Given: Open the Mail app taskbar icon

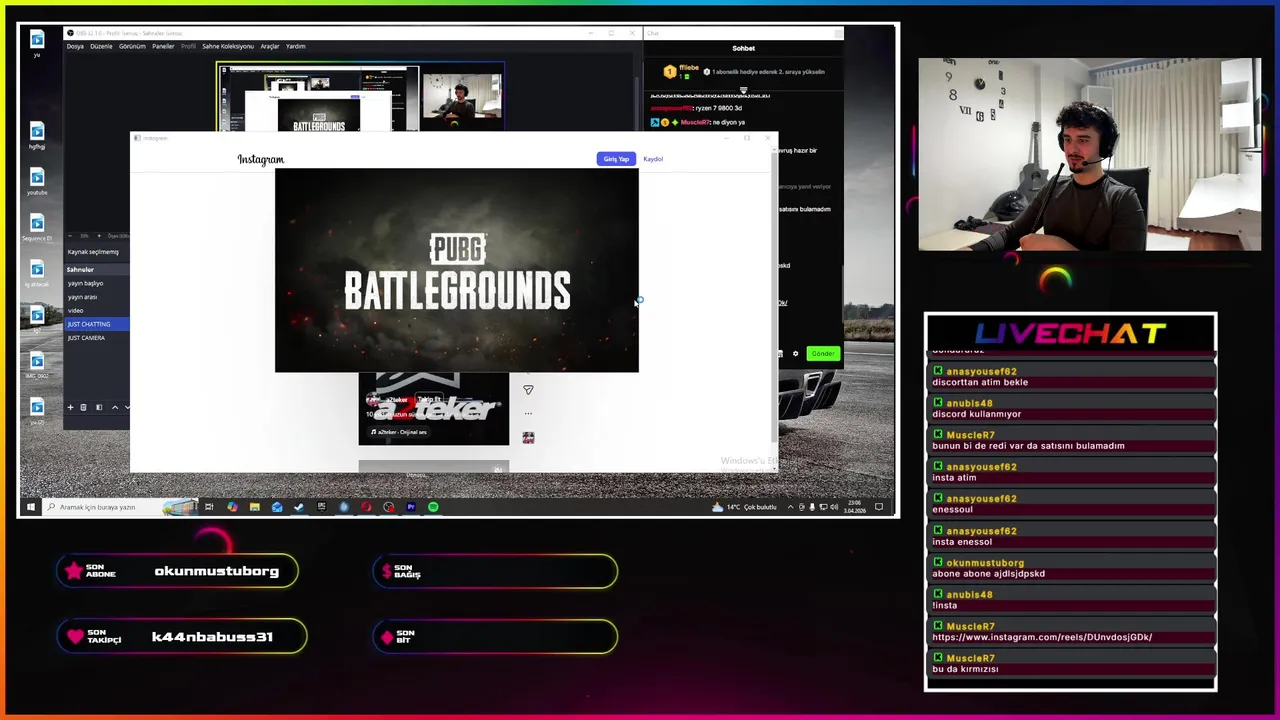Looking at the screenshot, I should pyautogui.click(x=277, y=507).
